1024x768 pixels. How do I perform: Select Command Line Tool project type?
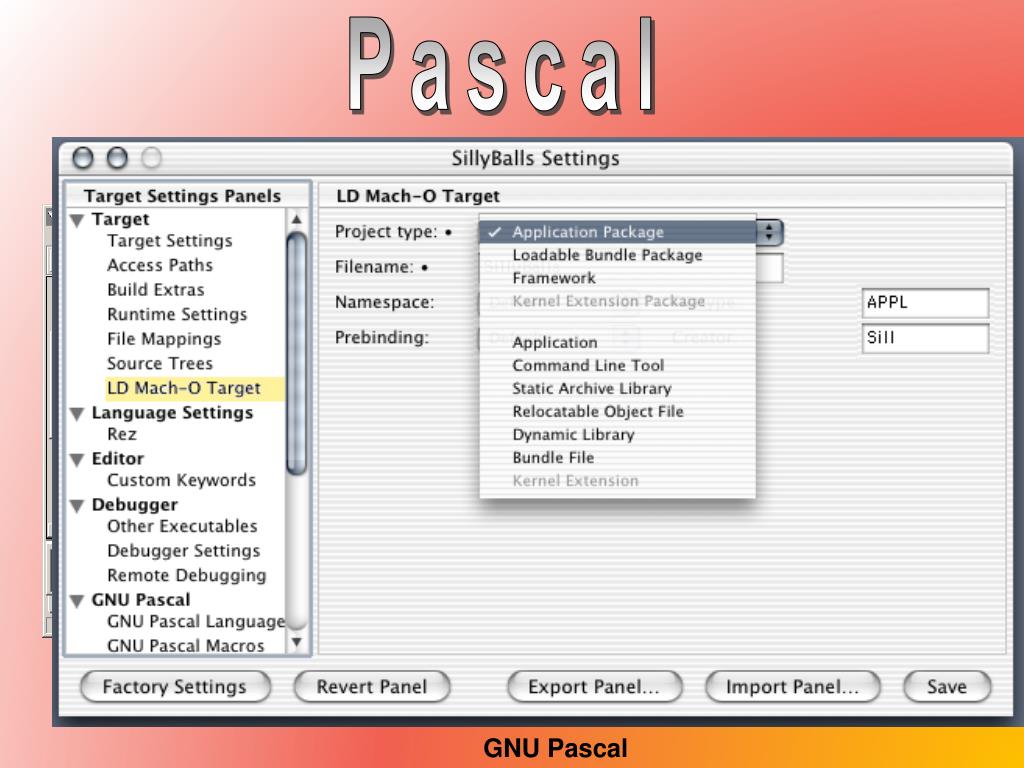tap(617, 366)
